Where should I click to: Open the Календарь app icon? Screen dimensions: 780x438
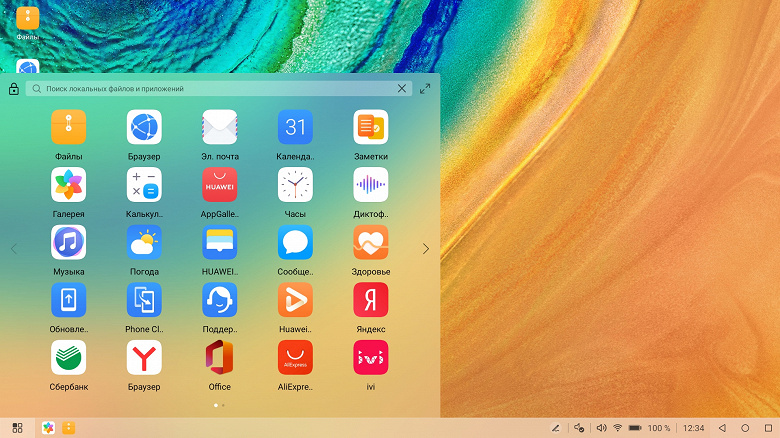[295, 127]
